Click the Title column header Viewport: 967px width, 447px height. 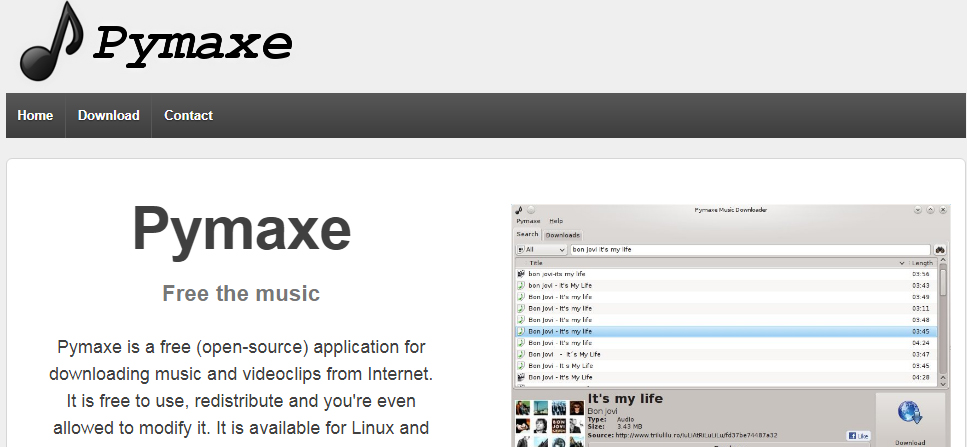pos(537,263)
